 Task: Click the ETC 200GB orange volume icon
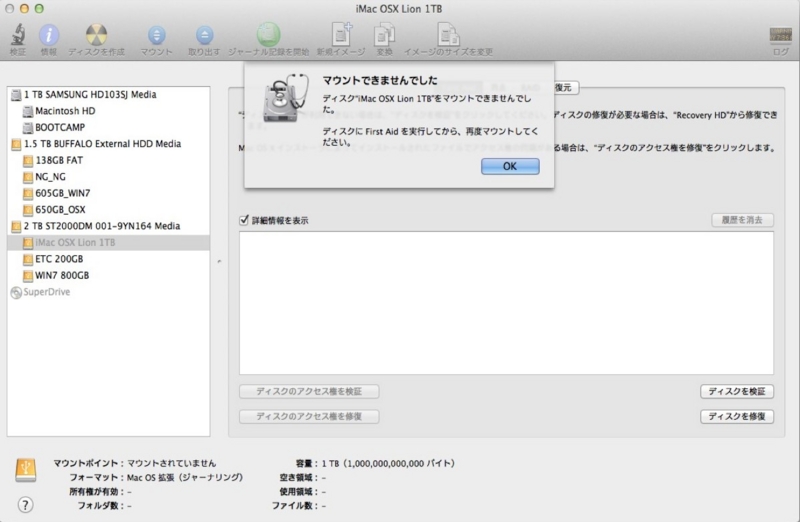tap(28, 259)
